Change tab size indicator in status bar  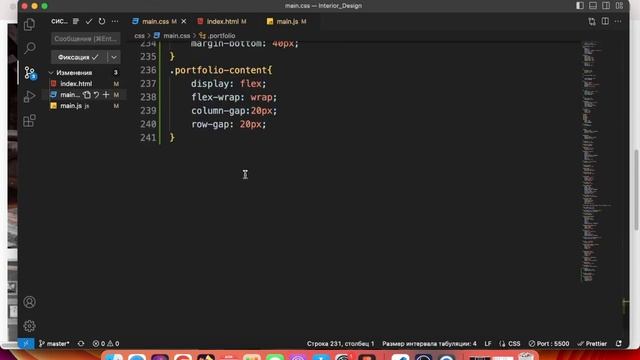point(429,344)
